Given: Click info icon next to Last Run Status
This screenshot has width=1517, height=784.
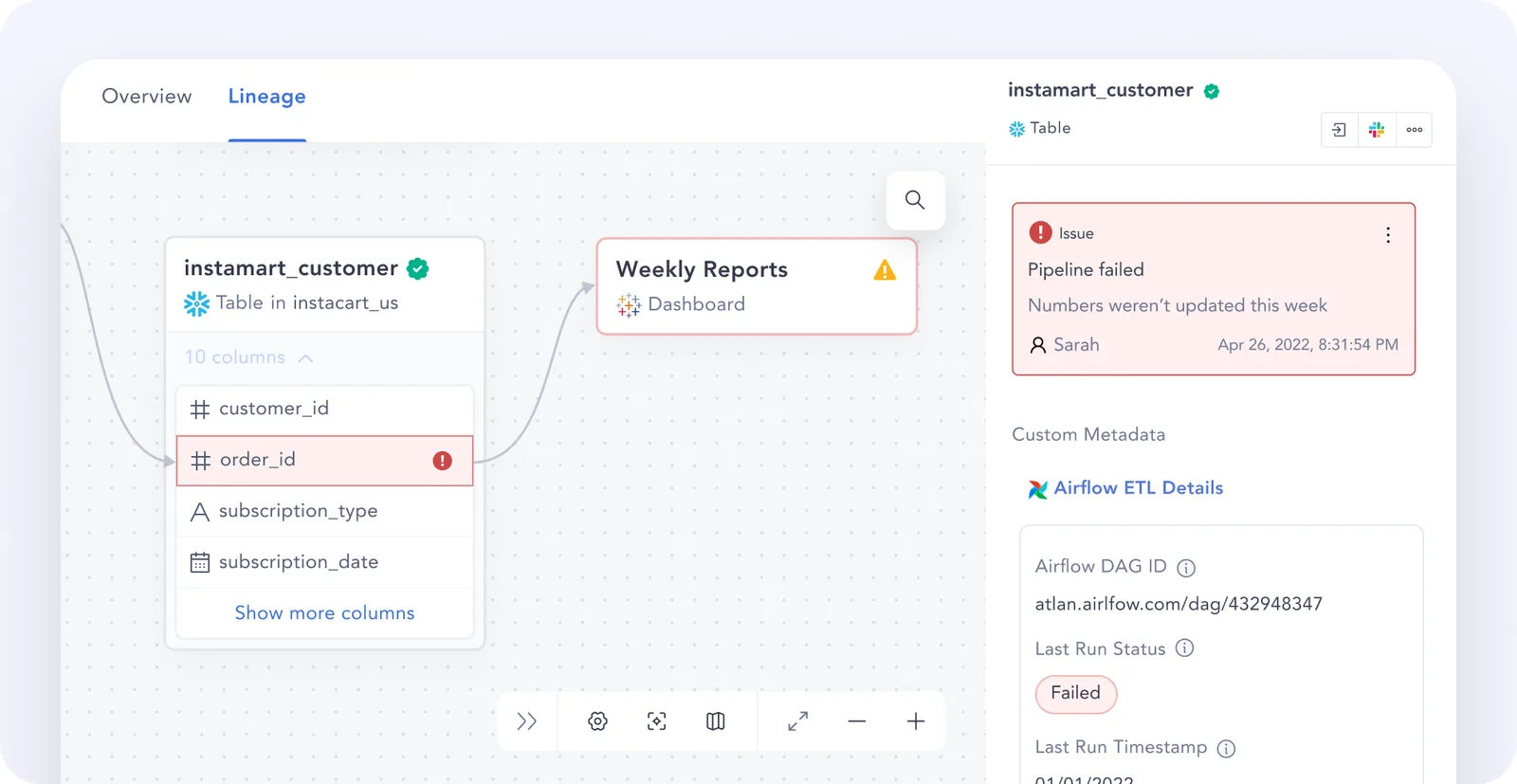Looking at the screenshot, I should [1185, 648].
